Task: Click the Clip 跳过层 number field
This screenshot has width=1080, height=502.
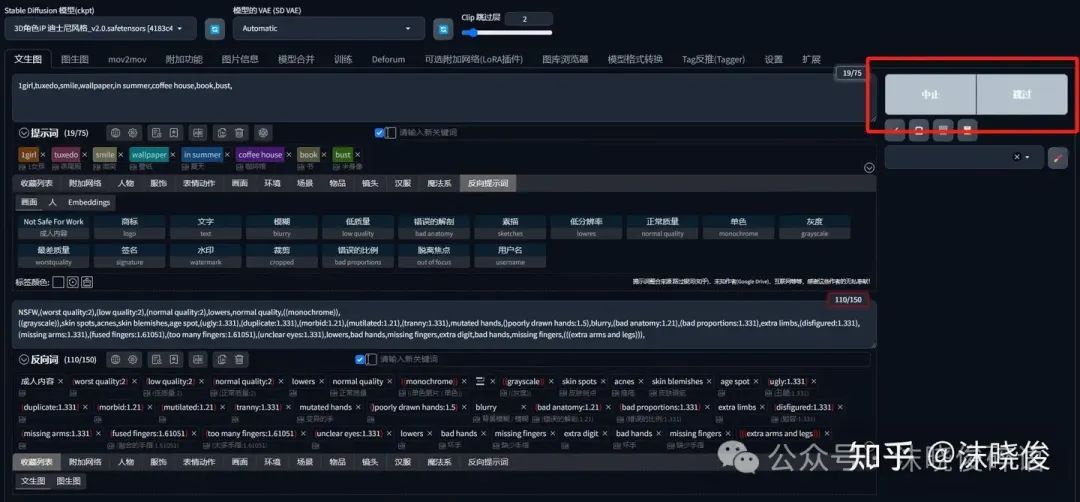Action: (x=528, y=19)
